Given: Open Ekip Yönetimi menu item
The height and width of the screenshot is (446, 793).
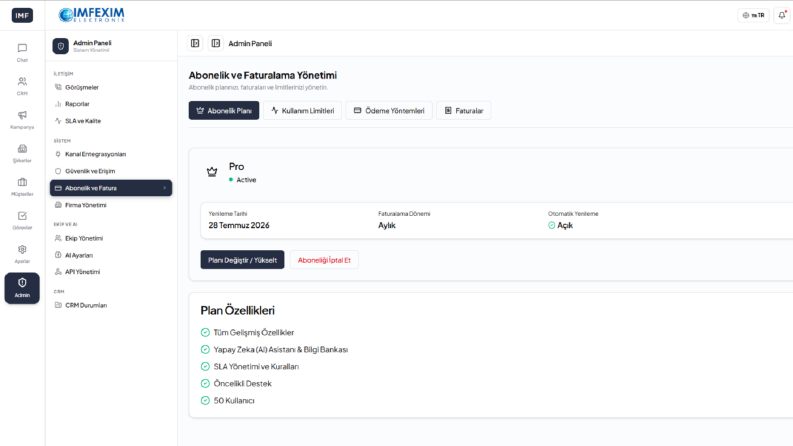Looking at the screenshot, I should pos(84,238).
